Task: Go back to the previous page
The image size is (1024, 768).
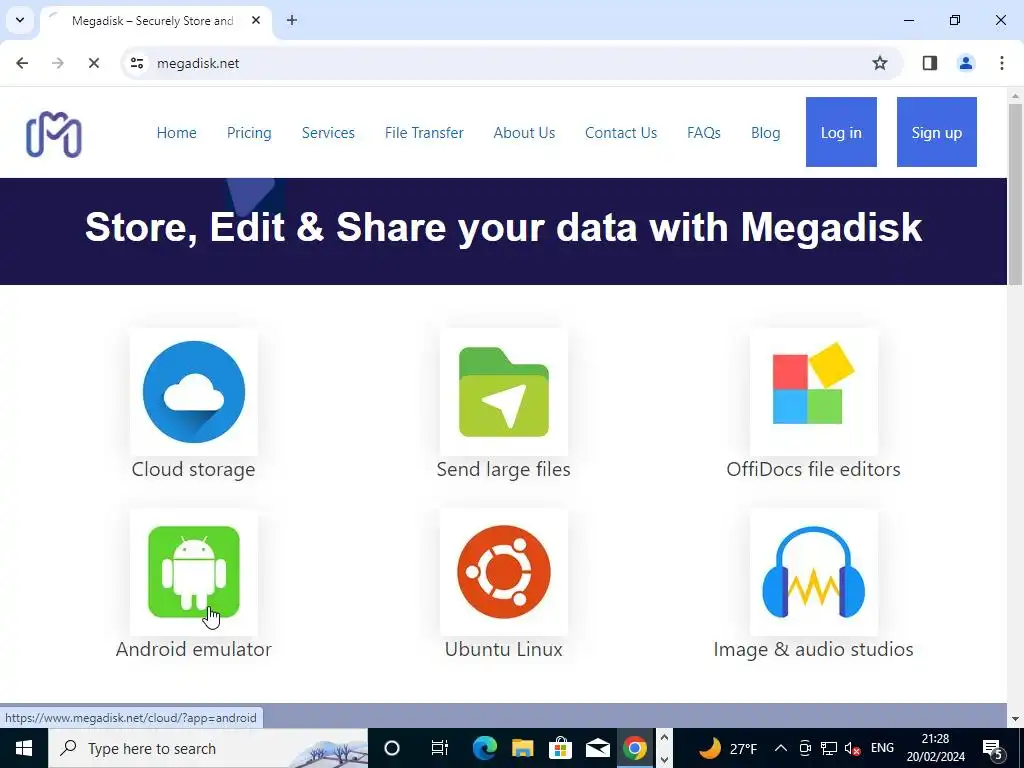Action: [22, 63]
